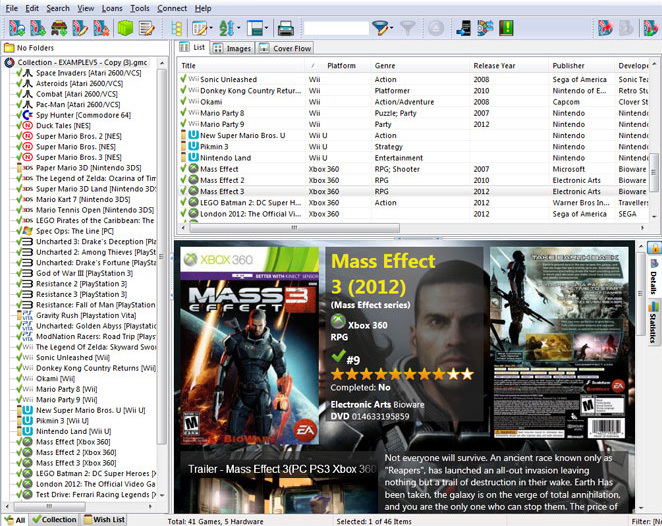Click the gray clear filter funnel icon
Image resolution: width=662 pixels, height=526 pixels.
[x=408, y=28]
